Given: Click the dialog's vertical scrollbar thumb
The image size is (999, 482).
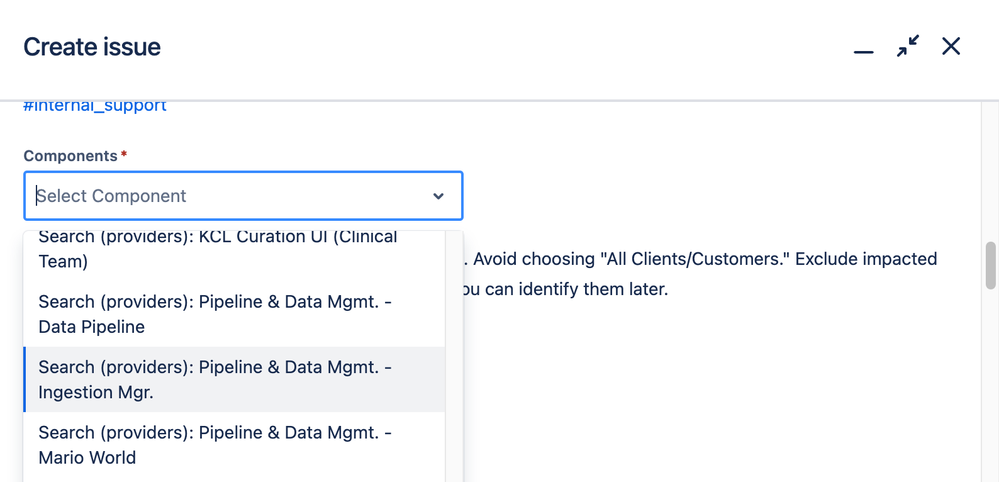Looking at the screenshot, I should 990,264.
